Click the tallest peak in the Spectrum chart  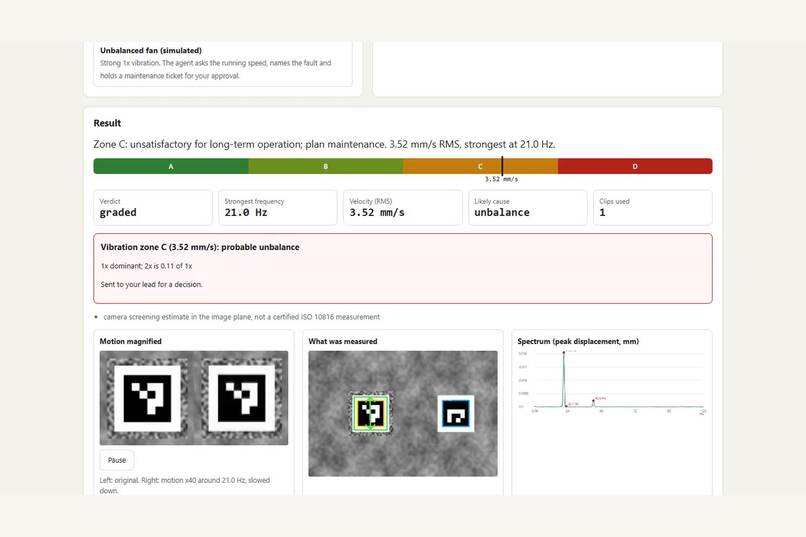tap(564, 354)
